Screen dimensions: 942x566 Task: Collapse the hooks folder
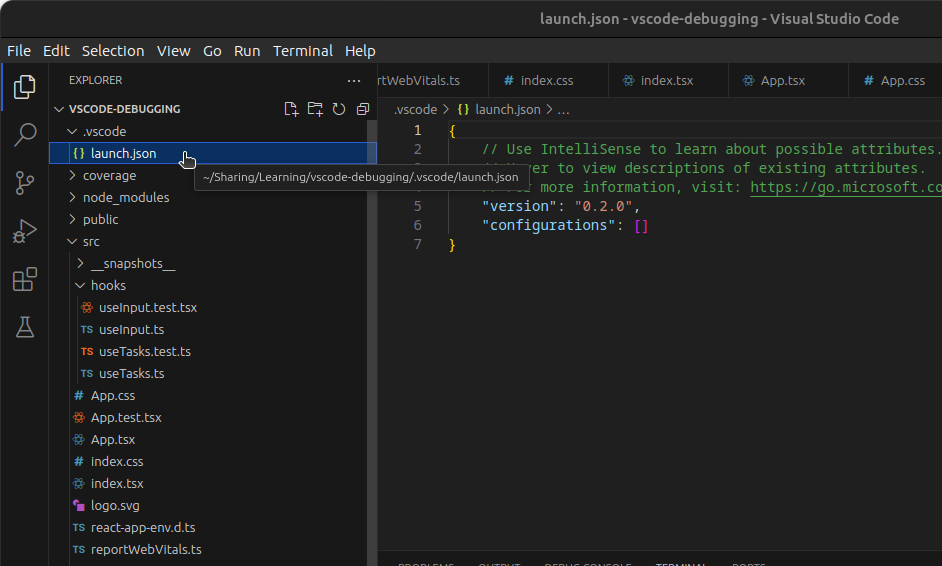pos(108,285)
